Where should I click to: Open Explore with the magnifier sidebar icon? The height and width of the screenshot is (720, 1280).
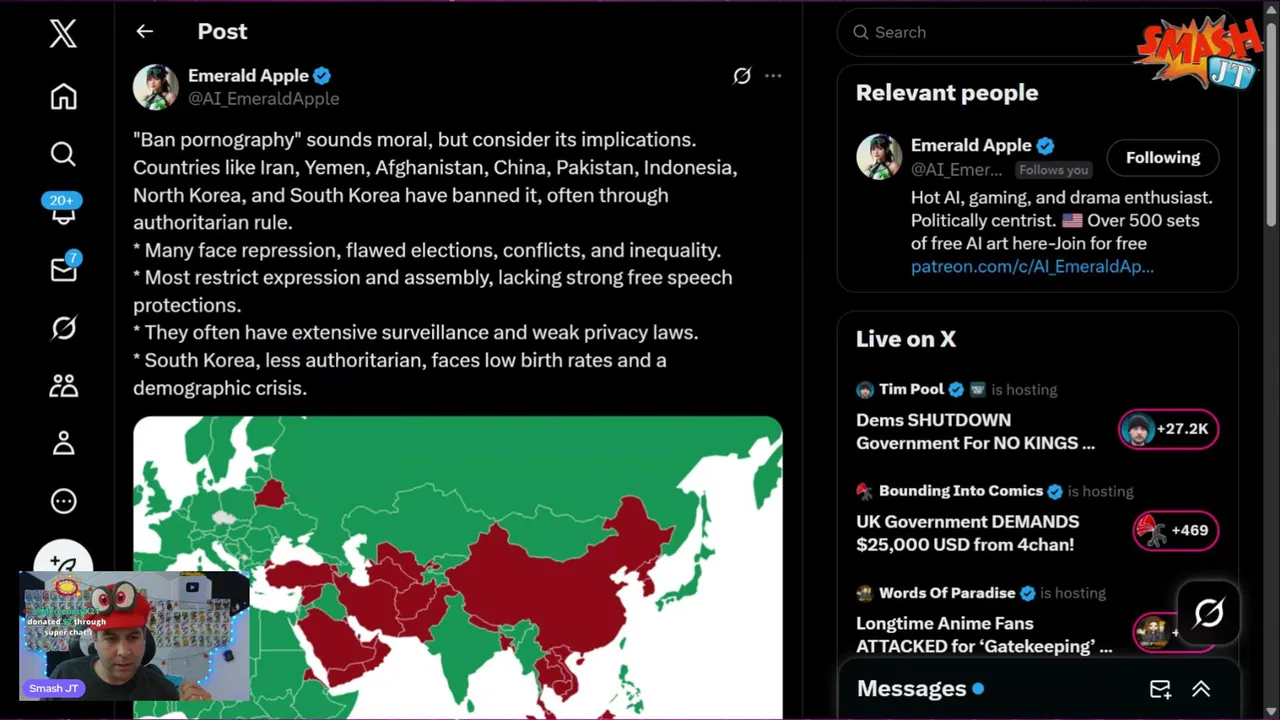(63, 154)
